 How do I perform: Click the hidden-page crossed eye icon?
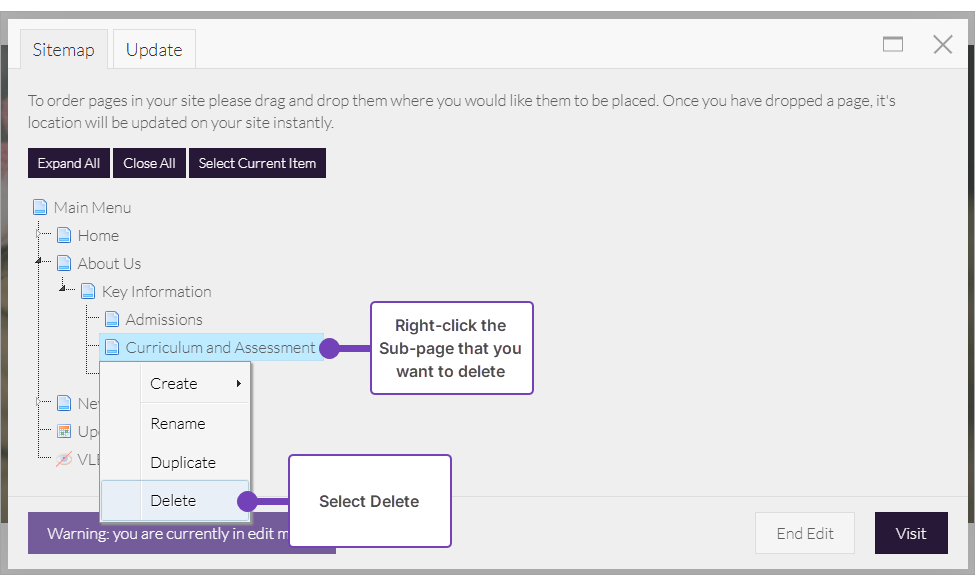[x=64, y=460]
